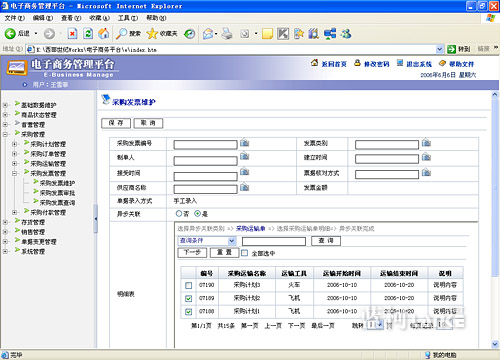Click the lookup icon beside 采购发票编号 field
Viewport: 500px width, 360px height.
click(244, 142)
